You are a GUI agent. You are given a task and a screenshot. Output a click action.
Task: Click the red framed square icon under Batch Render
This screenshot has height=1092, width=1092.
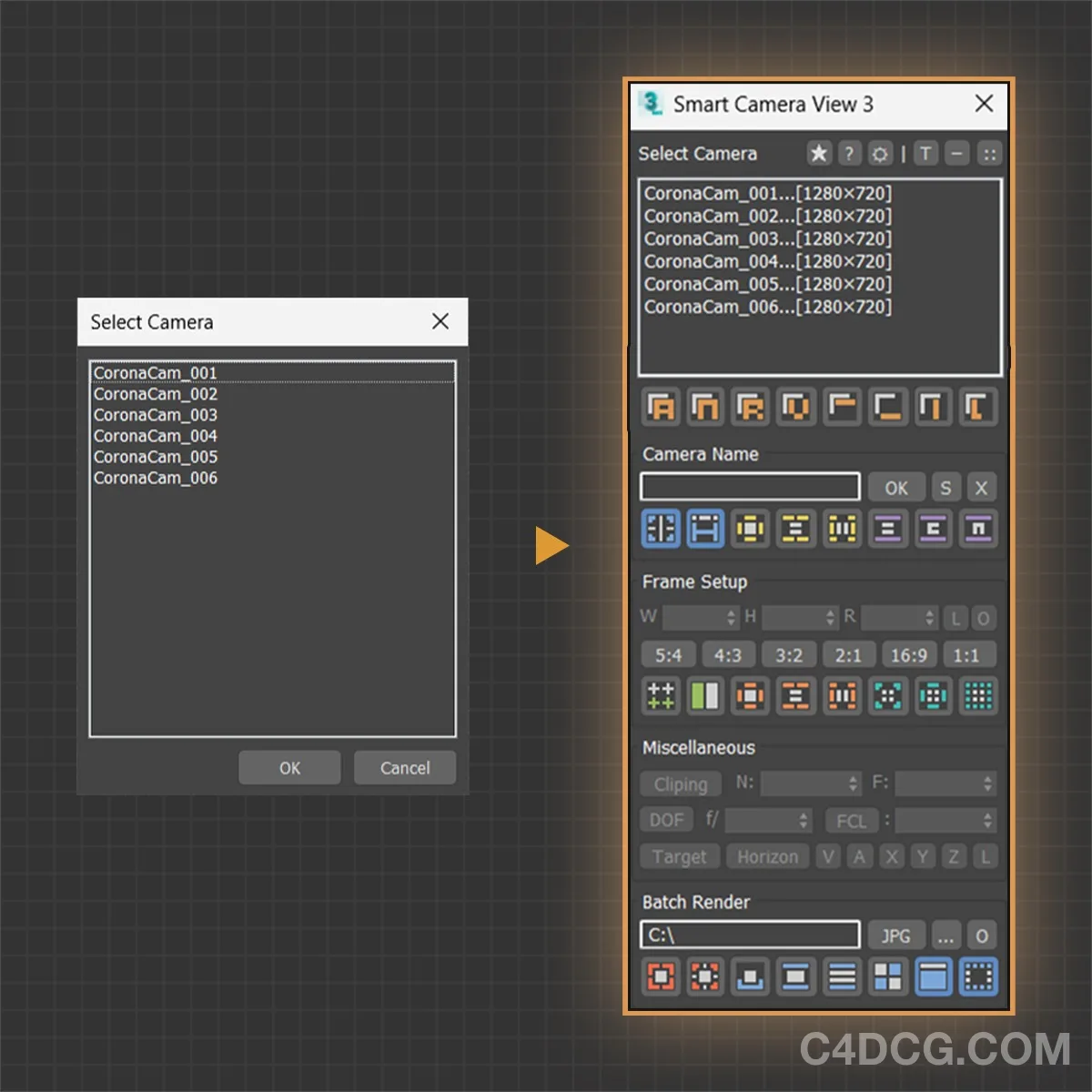click(x=660, y=976)
